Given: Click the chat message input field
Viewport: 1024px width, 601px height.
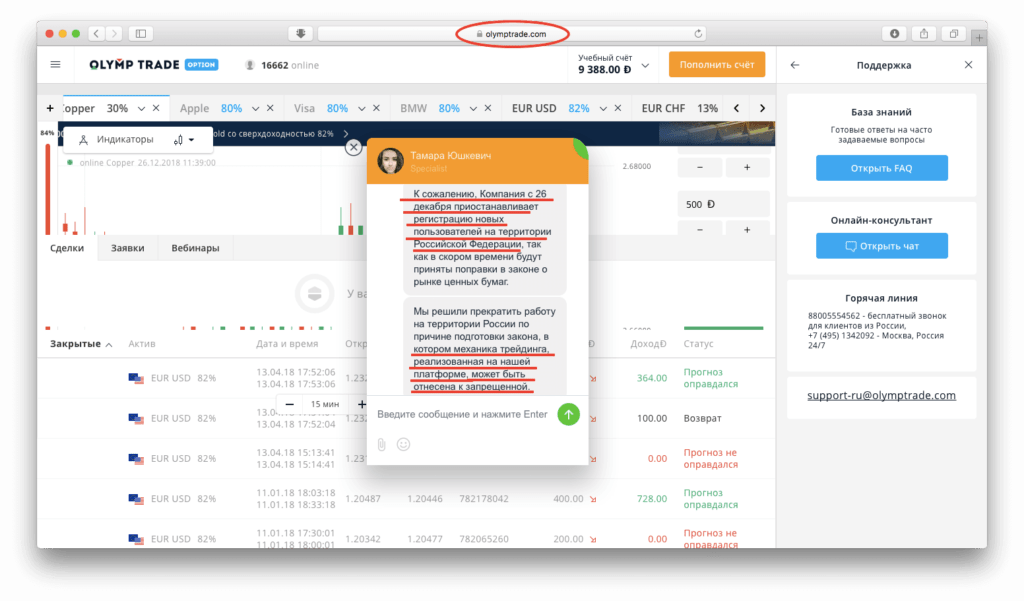Looking at the screenshot, I should coord(462,414).
